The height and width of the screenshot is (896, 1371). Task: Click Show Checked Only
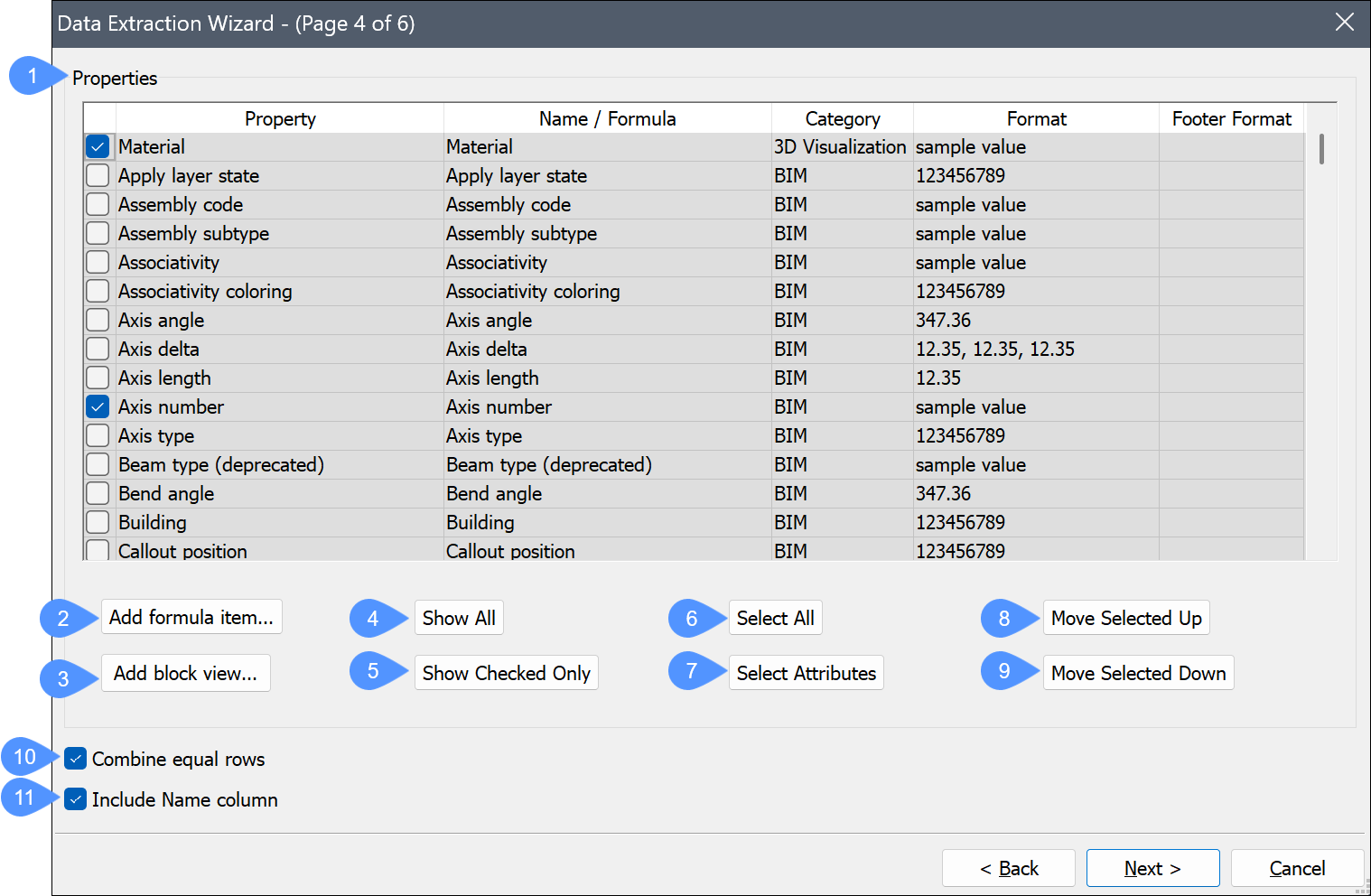506,673
